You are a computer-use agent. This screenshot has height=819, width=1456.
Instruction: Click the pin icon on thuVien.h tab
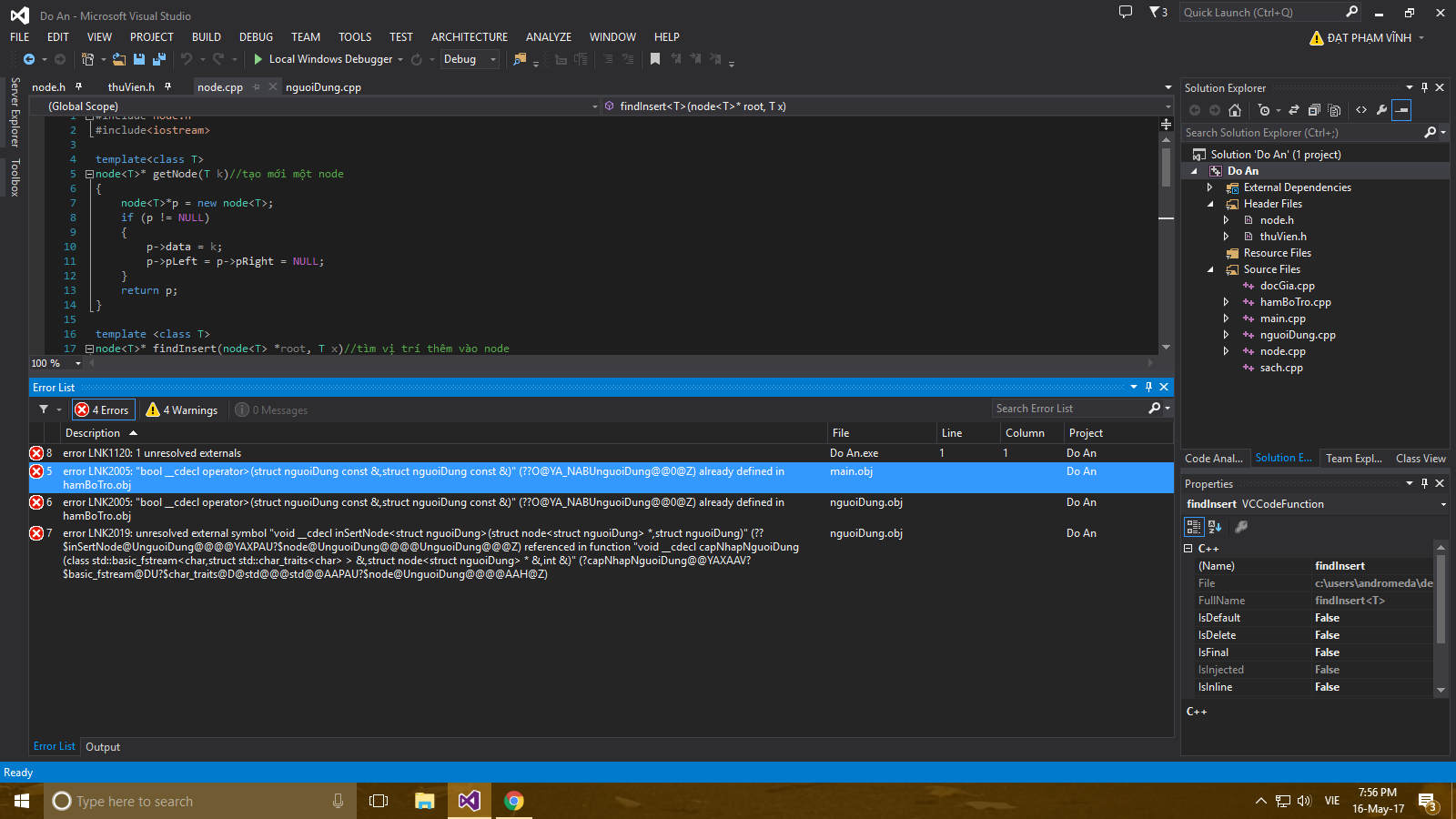(168, 87)
